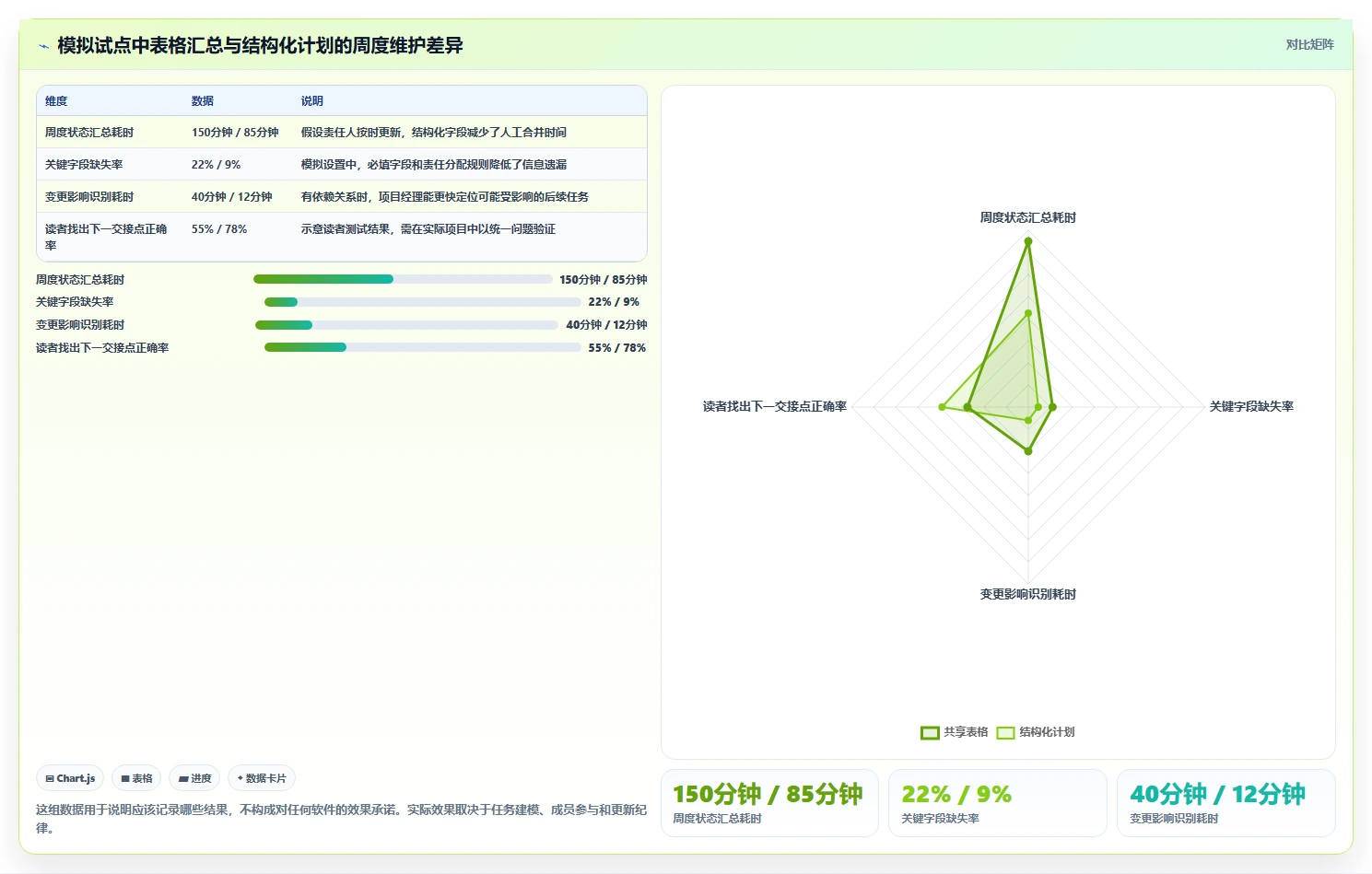Image resolution: width=1372 pixels, height=874 pixels.
Task: Click the radar axis label 变更影响识别耗时
Action: [1028, 595]
